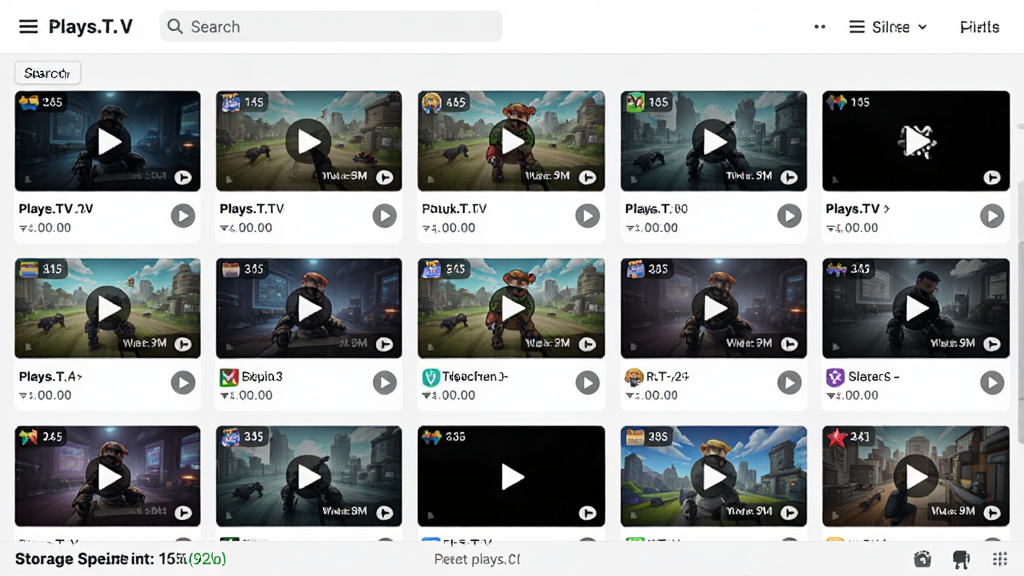This screenshot has width=1024, height=576.
Task: Click round gray play button beside R.T-/24 title
Action: [789, 383]
